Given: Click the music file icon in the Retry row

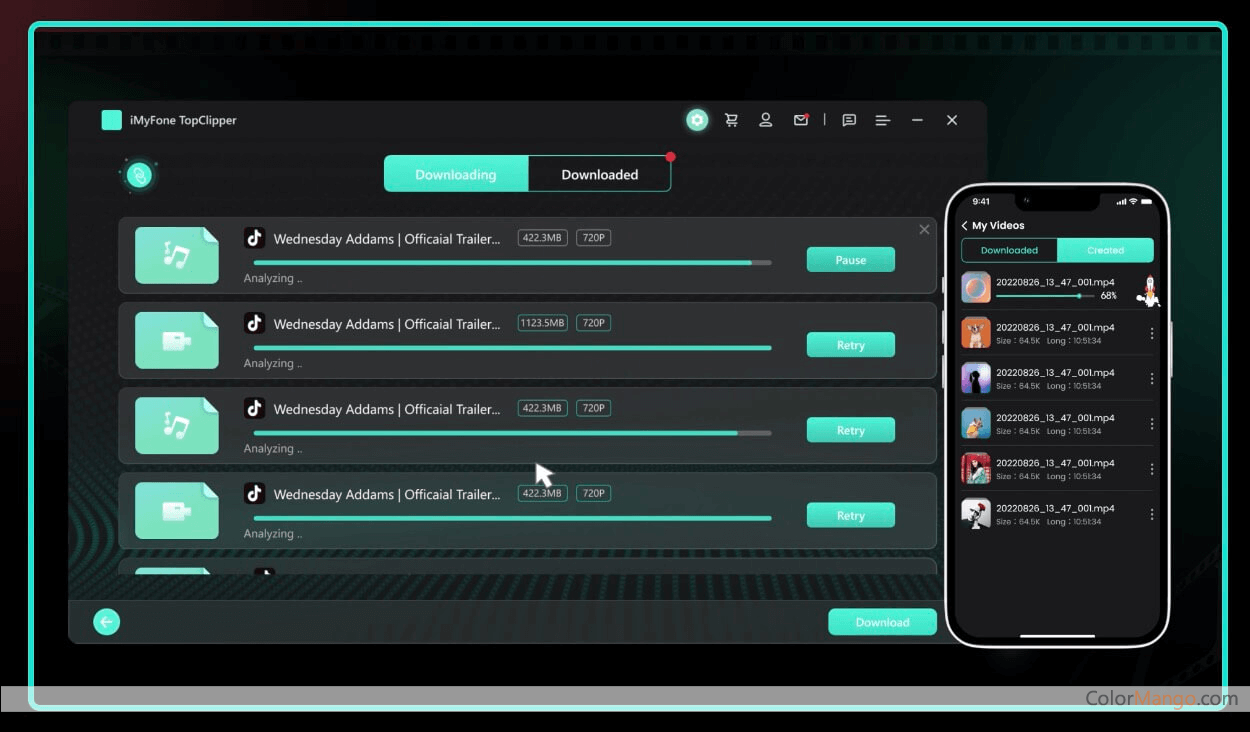Looking at the screenshot, I should pos(177,425).
